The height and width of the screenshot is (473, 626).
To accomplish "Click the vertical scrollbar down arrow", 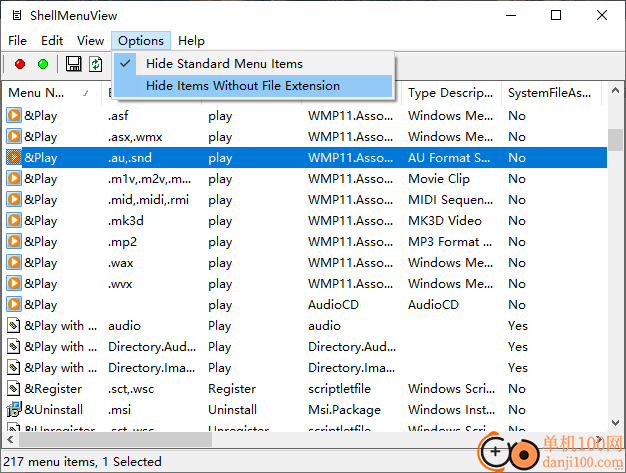I will (615, 423).
